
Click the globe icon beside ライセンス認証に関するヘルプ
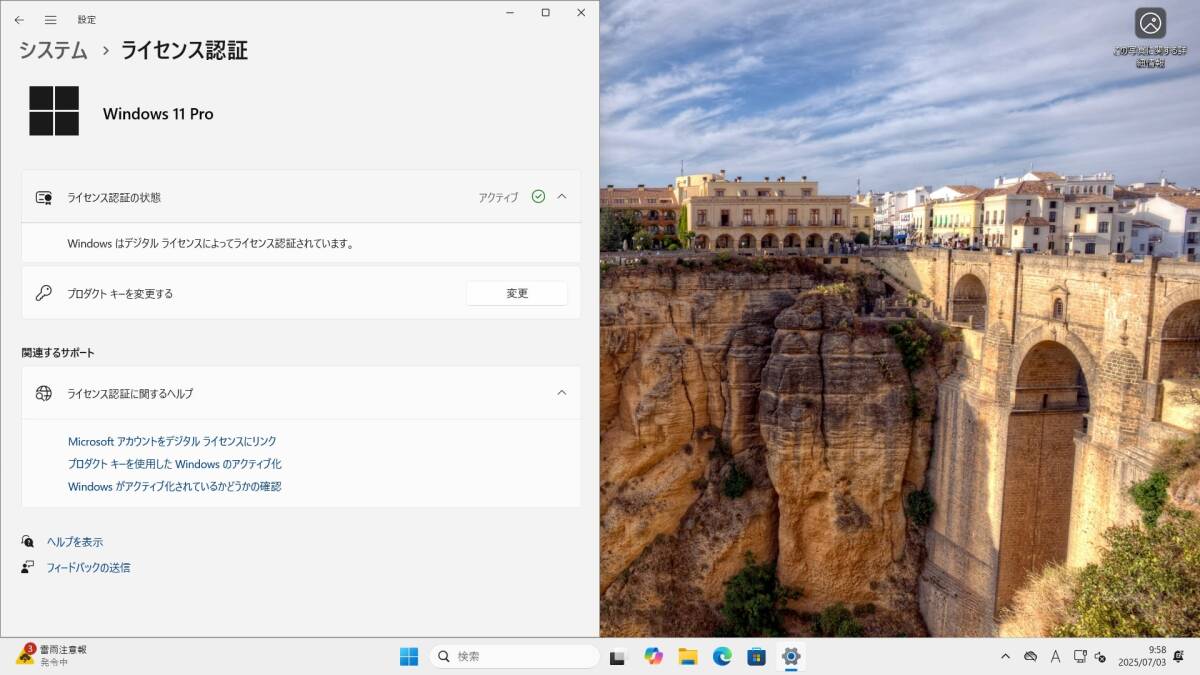[43, 393]
